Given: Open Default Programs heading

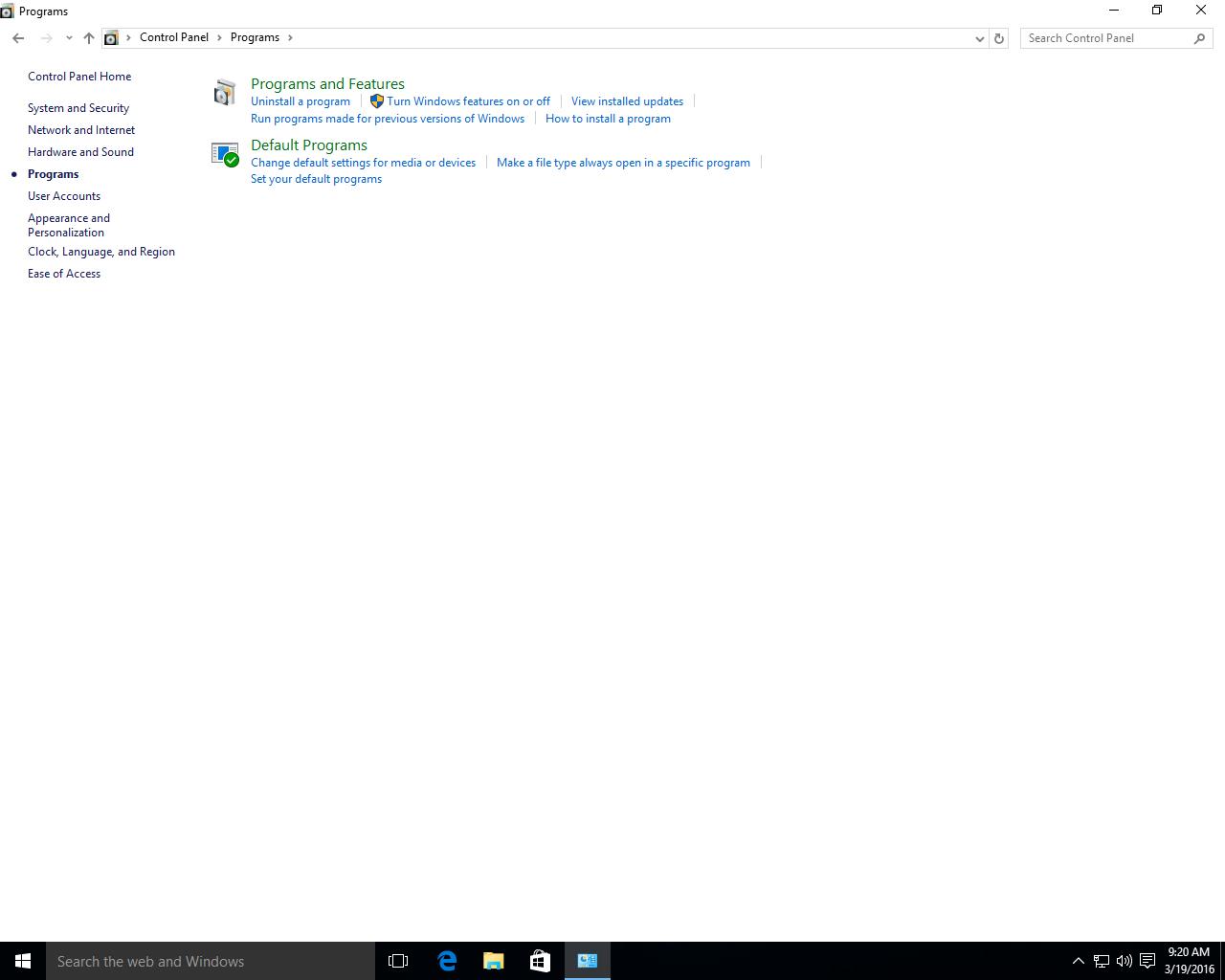Looking at the screenshot, I should point(309,145).
